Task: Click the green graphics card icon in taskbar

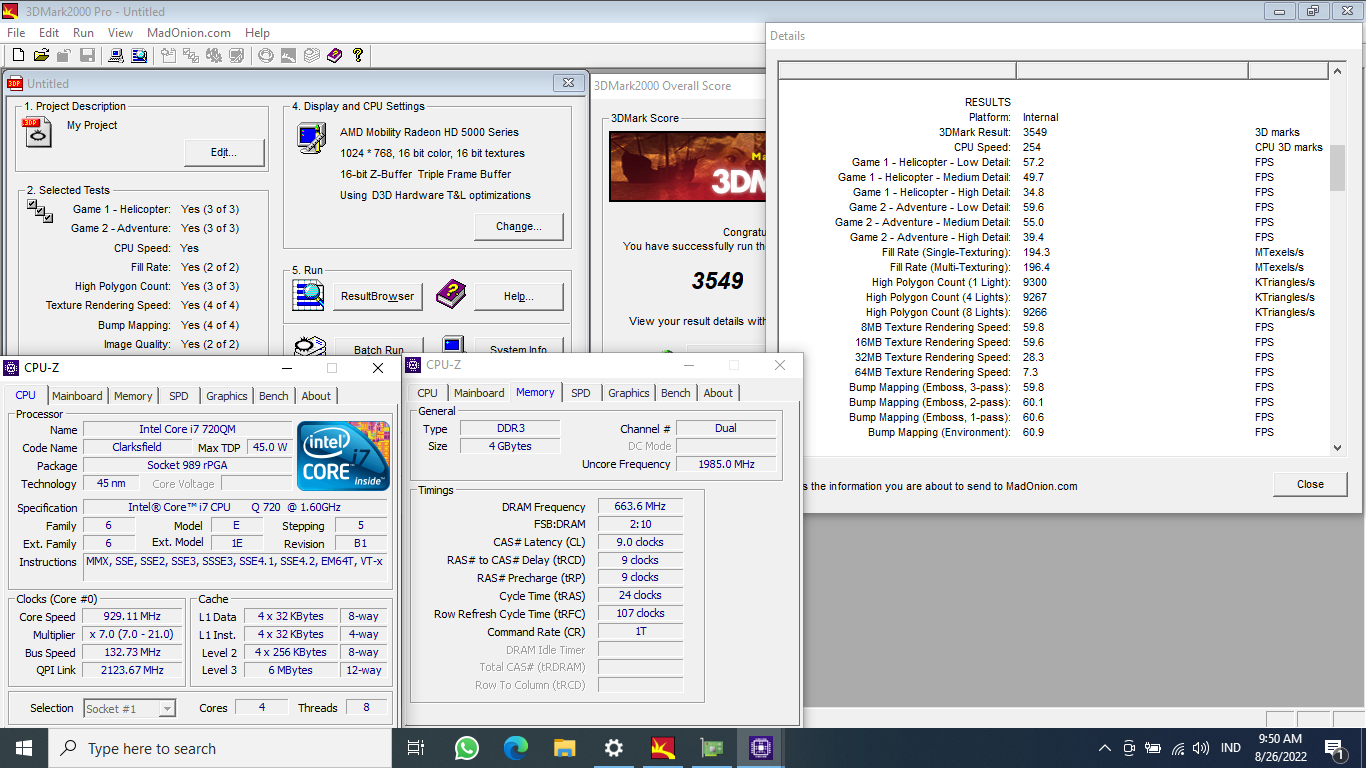Action: pos(712,748)
